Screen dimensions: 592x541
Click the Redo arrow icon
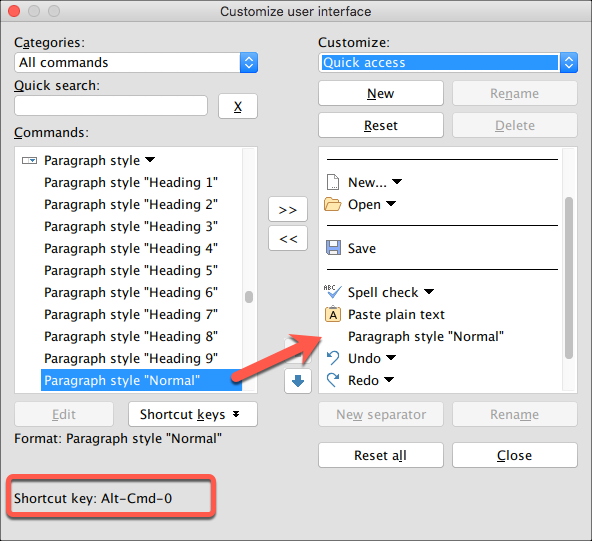point(333,380)
